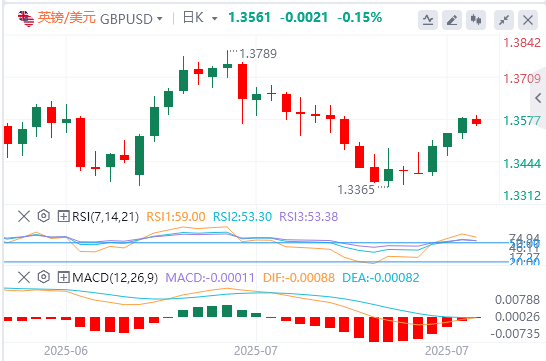
Task: Open the 日K timeframe dropdown
Action: 200,18
